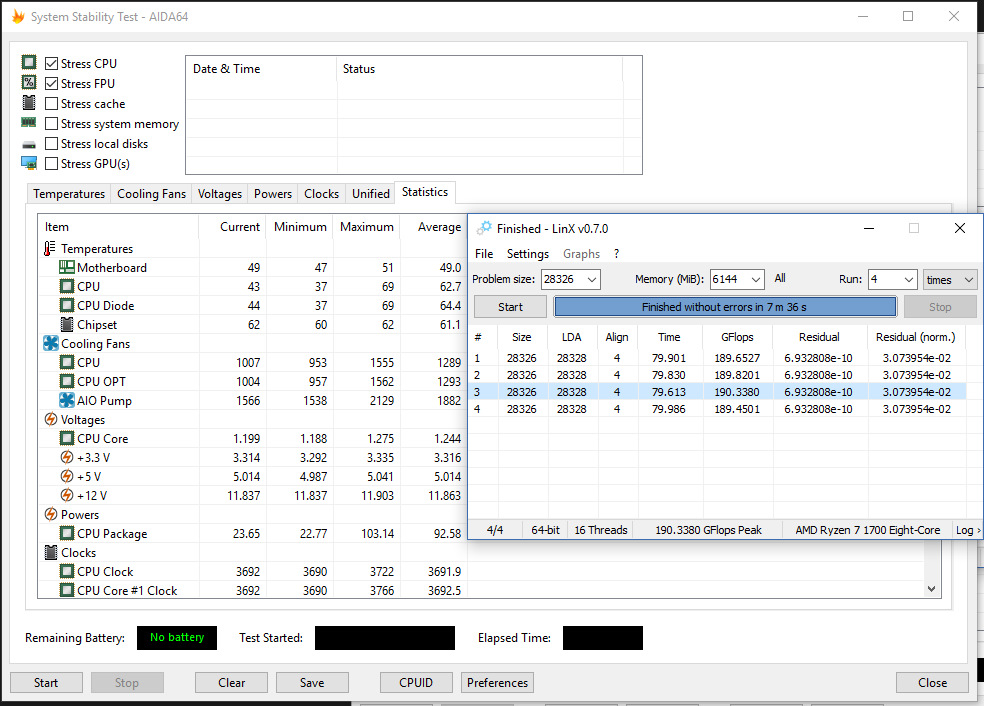Open the ? help menu in LinX
Image resolution: width=984 pixels, height=706 pixels.
[x=616, y=254]
